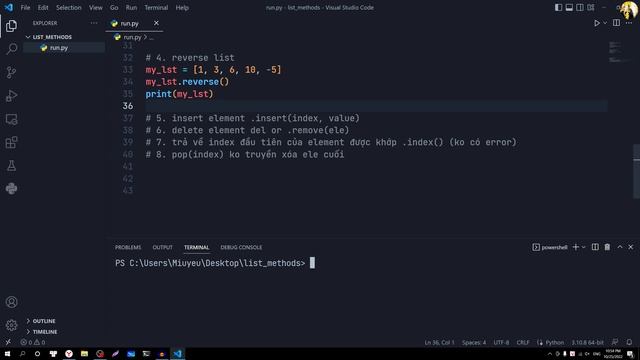Split the terminal panel
The width and height of the screenshot is (640, 360).
click(595, 247)
